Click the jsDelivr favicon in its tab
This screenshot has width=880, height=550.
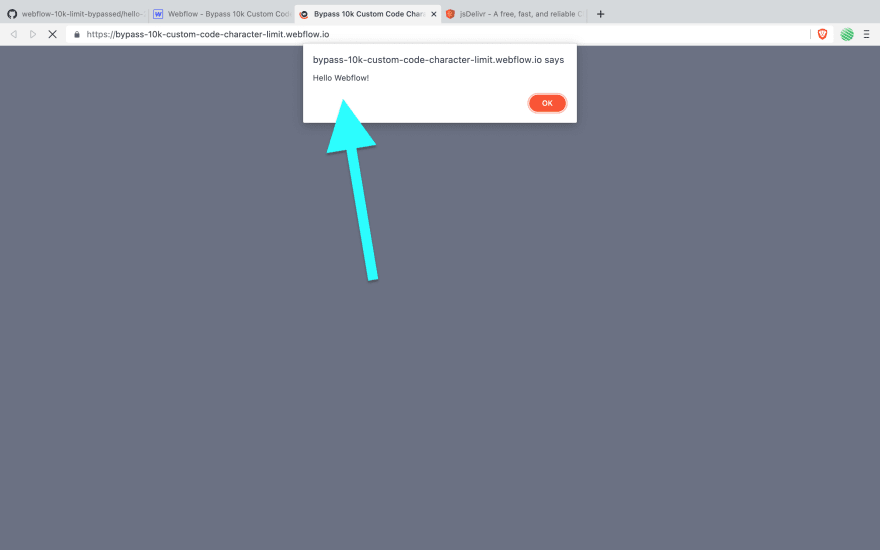450,14
